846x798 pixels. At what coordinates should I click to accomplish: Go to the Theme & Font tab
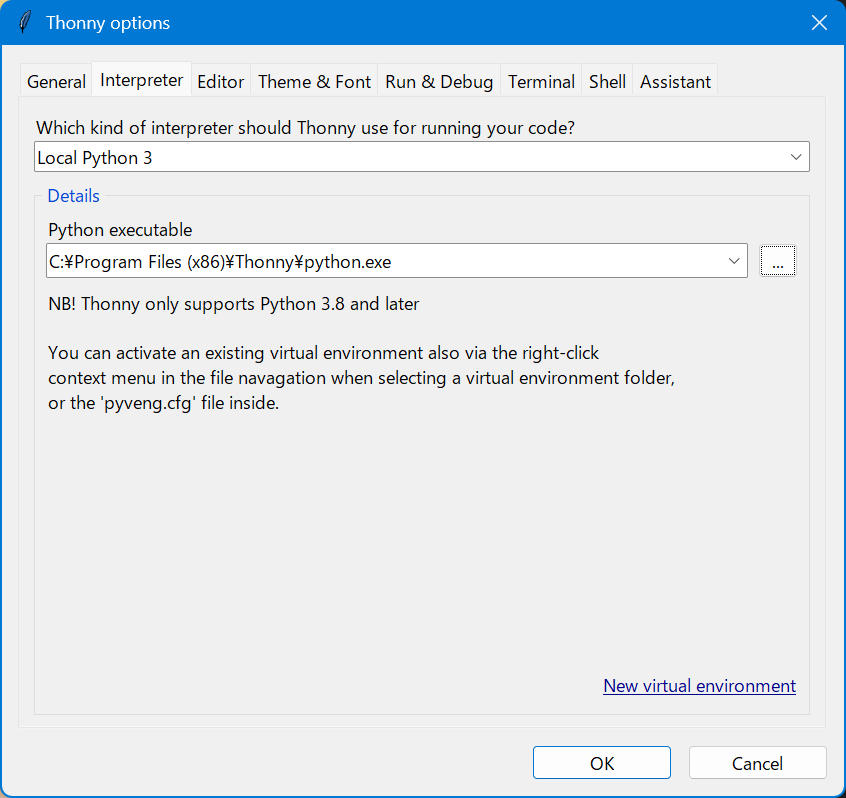pyautogui.click(x=314, y=81)
